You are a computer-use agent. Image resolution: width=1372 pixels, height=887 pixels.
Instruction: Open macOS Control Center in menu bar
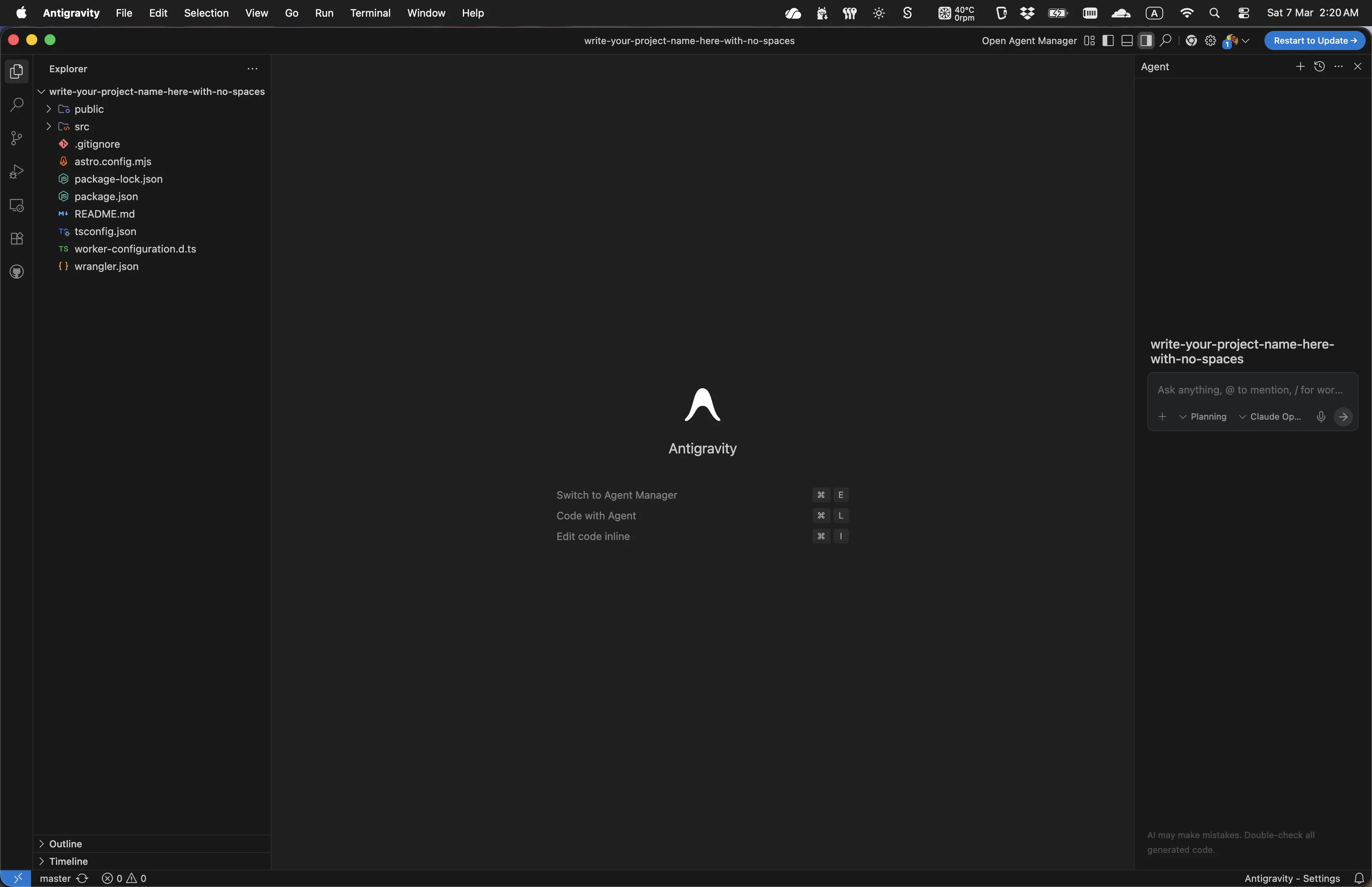[x=1244, y=13]
